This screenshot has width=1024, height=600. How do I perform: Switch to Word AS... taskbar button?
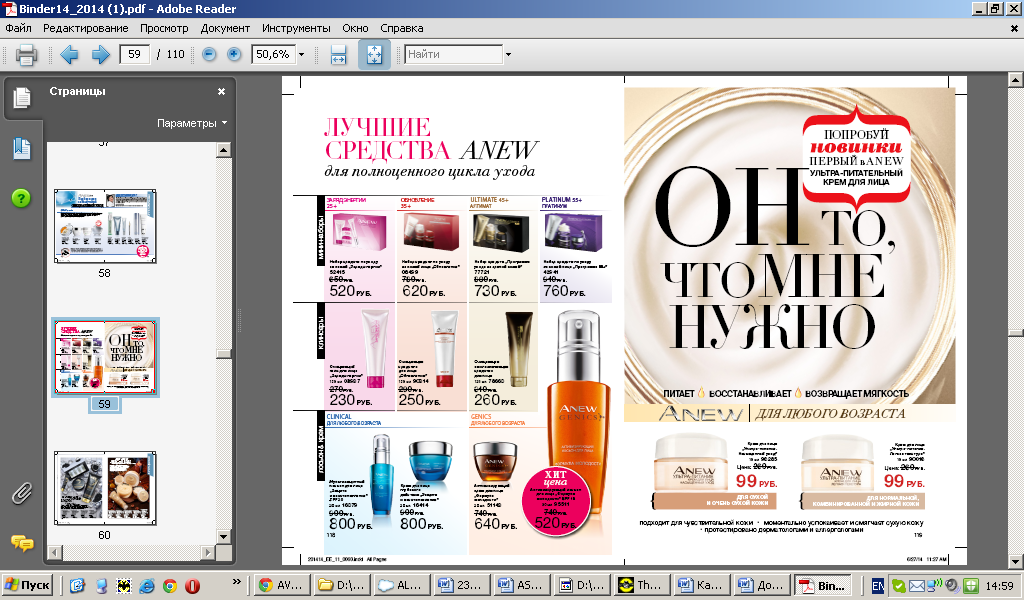(522, 585)
